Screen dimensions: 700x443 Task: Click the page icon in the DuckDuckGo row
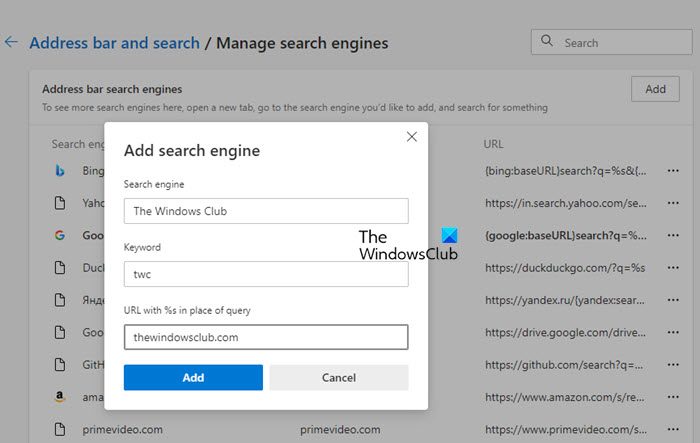point(60,267)
